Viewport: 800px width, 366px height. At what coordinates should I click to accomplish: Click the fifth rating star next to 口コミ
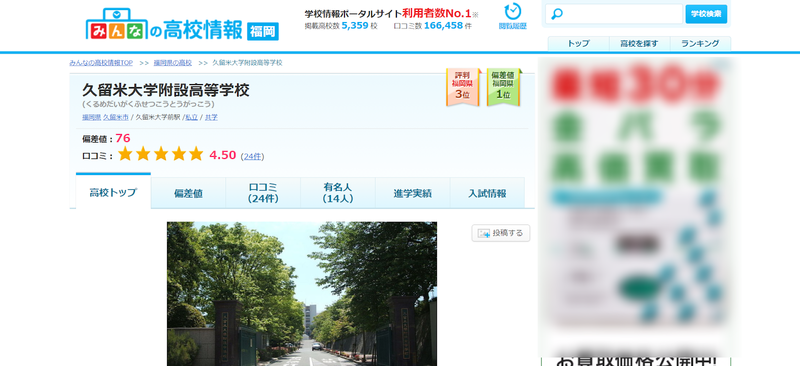pyautogui.click(x=196, y=154)
